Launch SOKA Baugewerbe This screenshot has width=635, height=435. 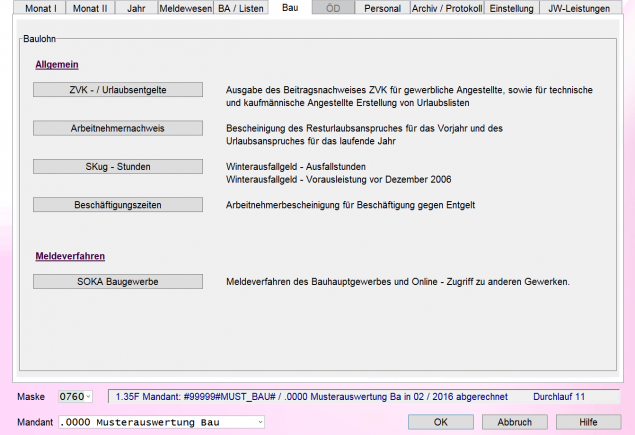(118, 281)
